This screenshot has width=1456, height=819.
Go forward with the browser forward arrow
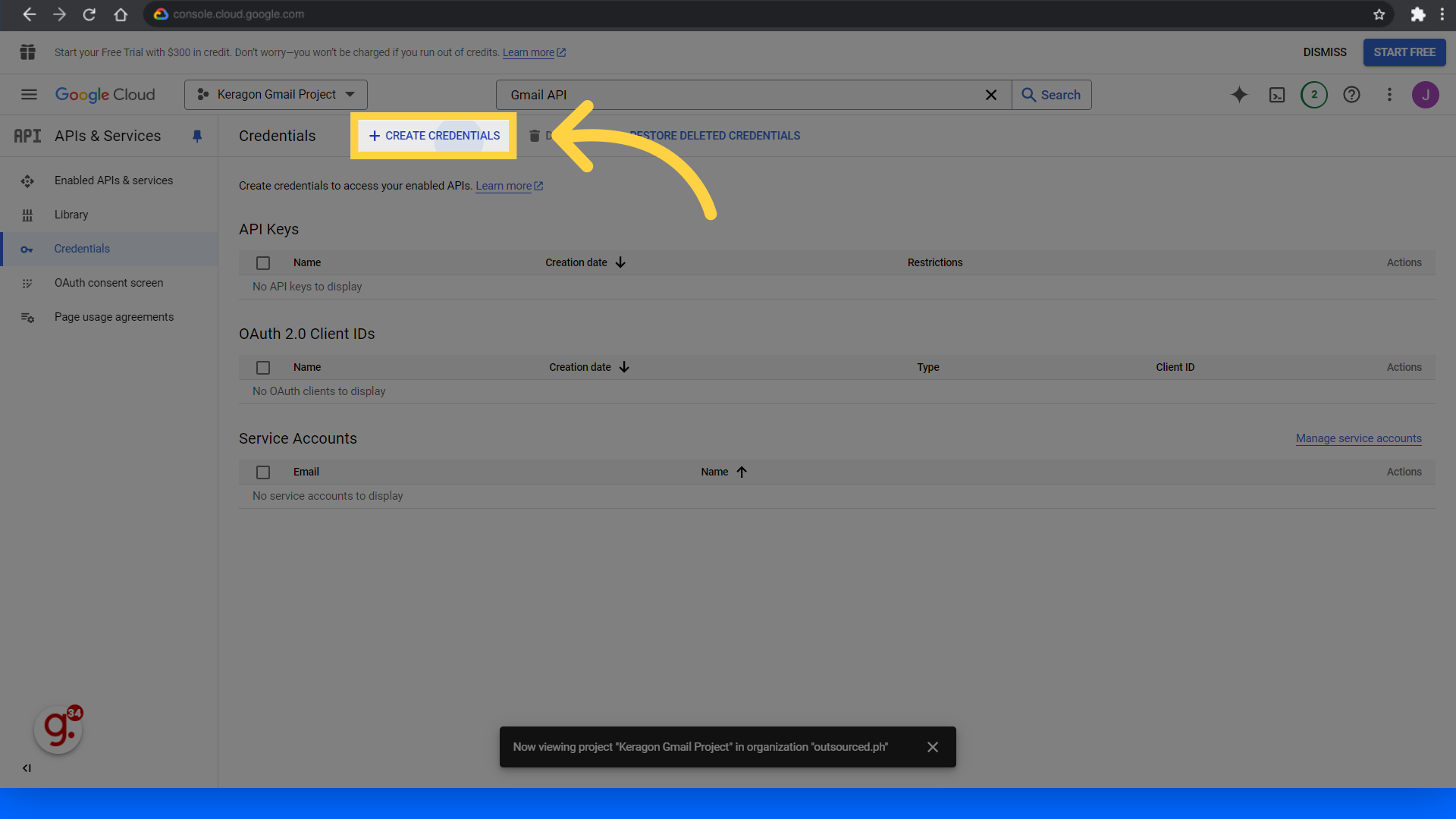[59, 14]
